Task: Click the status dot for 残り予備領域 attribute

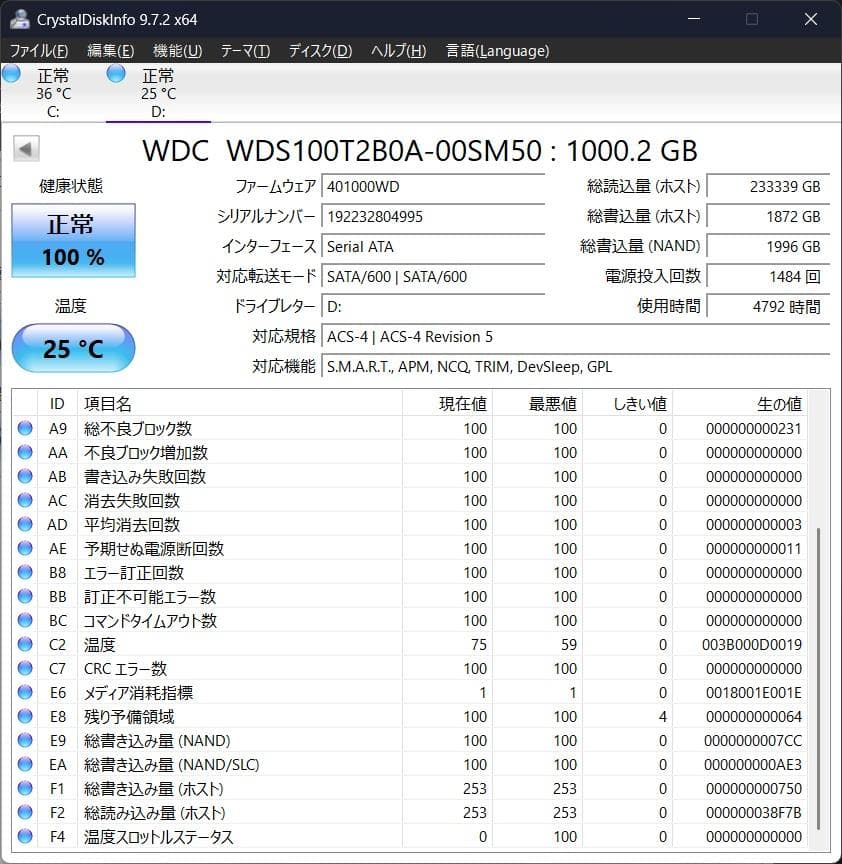Action: 25,717
